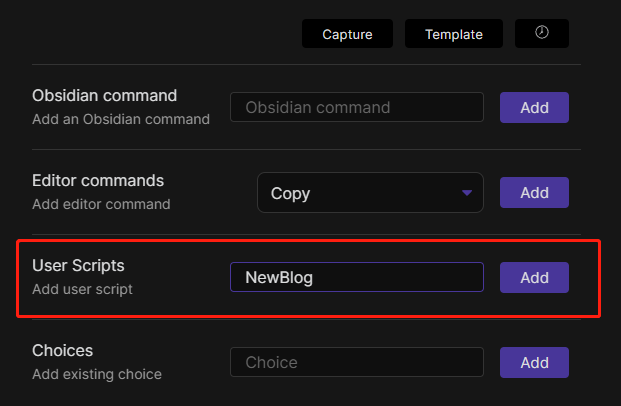Add the NewBlog user script
The height and width of the screenshot is (406, 621).
tap(534, 277)
